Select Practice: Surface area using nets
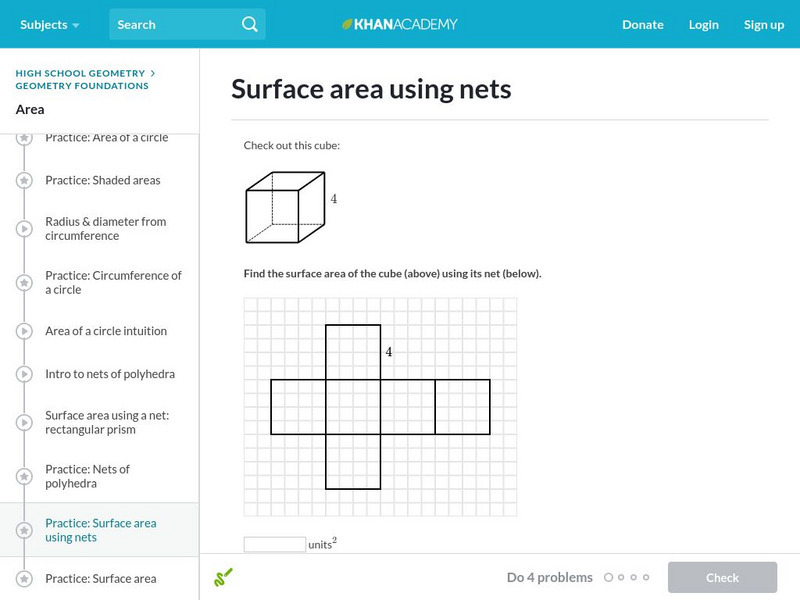 pos(100,530)
